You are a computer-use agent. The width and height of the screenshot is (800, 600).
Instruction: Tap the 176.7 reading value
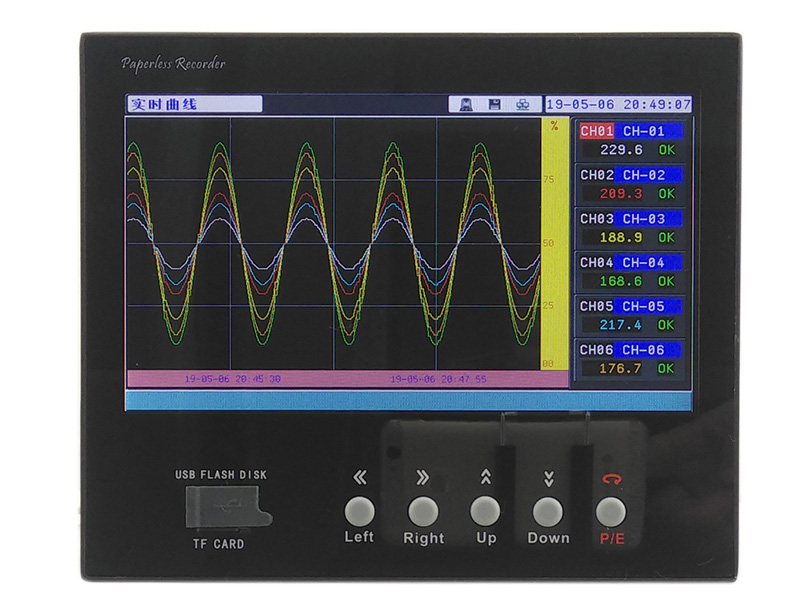(621, 368)
